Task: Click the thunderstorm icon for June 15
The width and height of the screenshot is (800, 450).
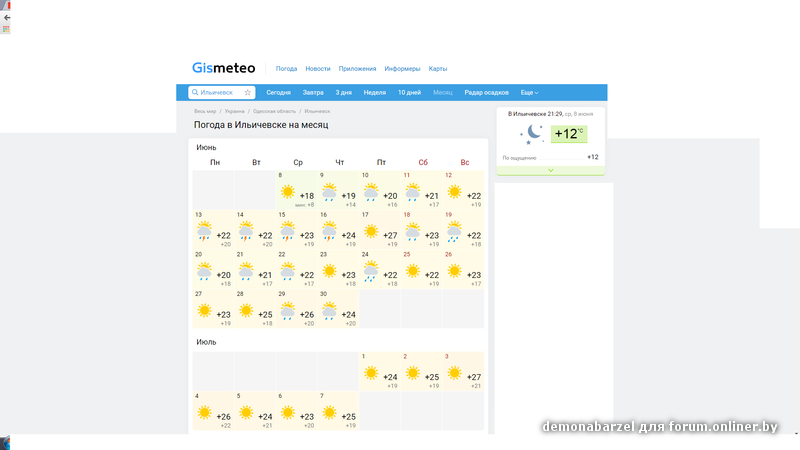Action: [x=288, y=232]
